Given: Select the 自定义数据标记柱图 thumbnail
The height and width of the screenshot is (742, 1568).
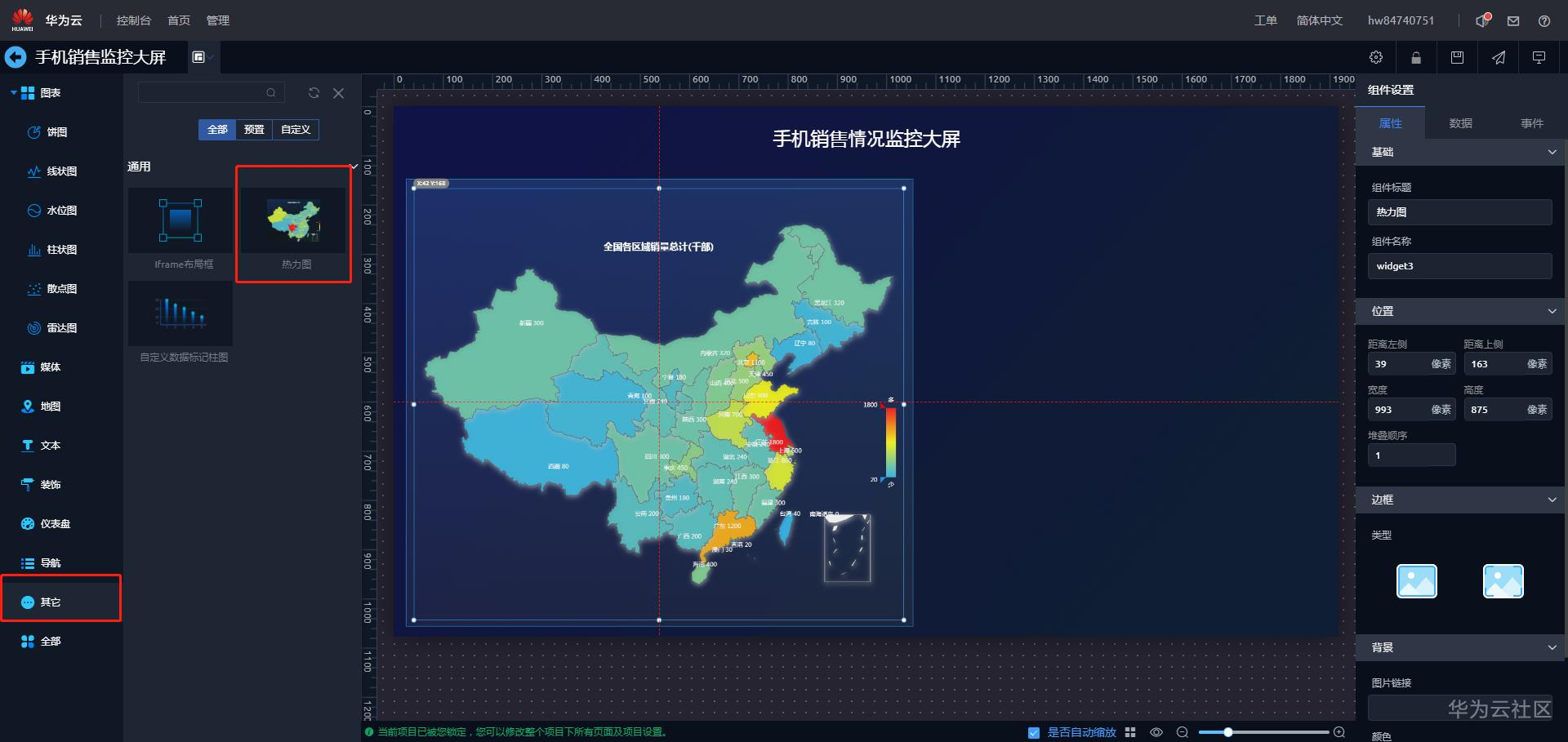Looking at the screenshot, I should click(x=180, y=313).
